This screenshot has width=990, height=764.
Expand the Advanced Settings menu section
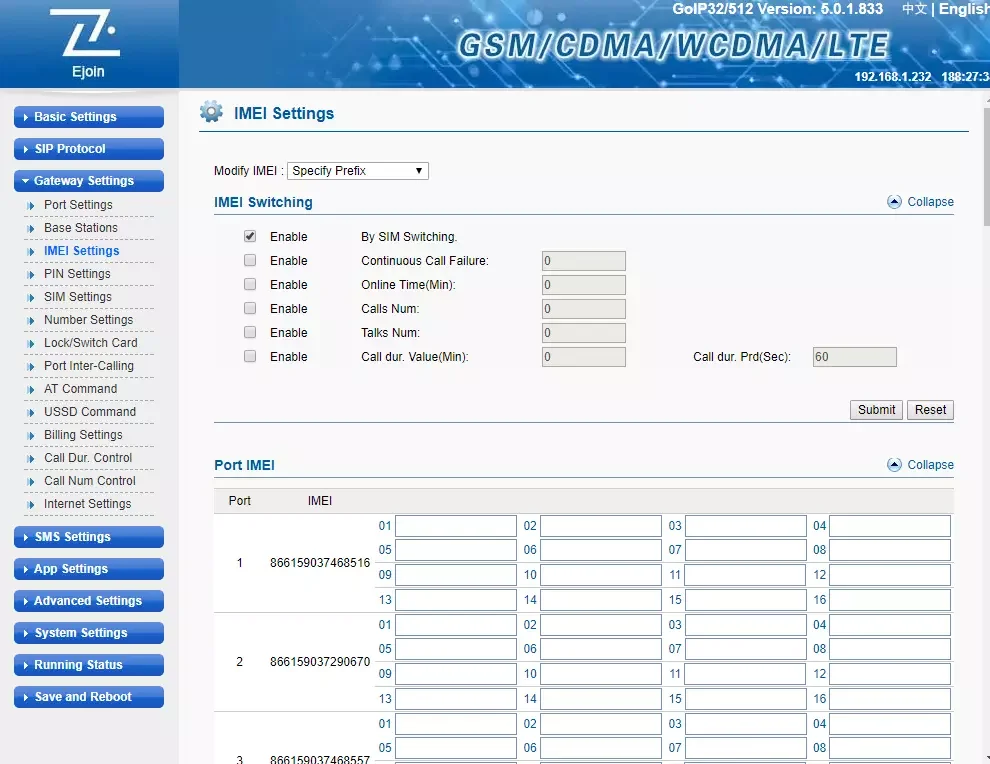coord(89,601)
